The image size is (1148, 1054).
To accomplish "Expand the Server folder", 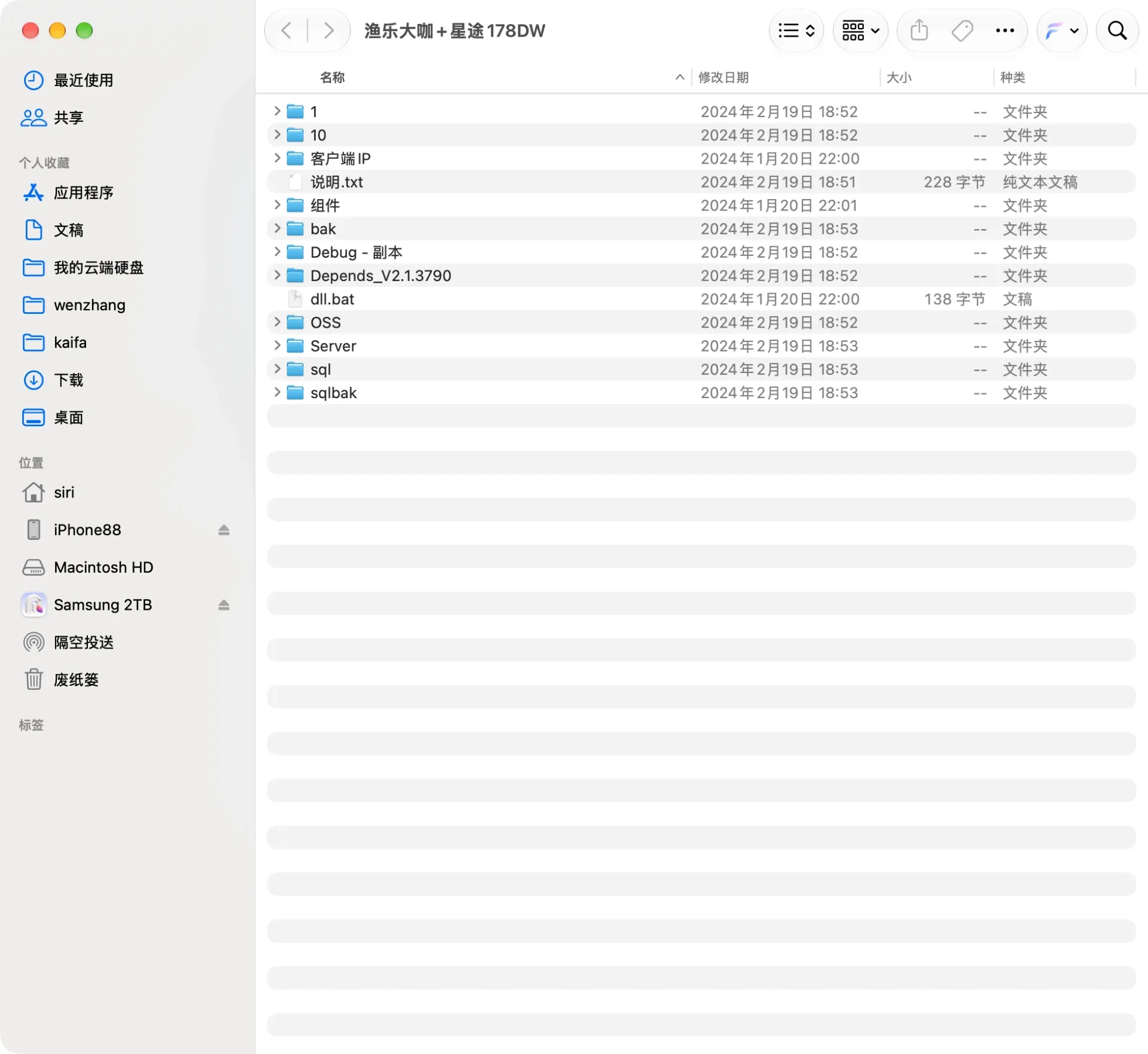I will click(277, 346).
